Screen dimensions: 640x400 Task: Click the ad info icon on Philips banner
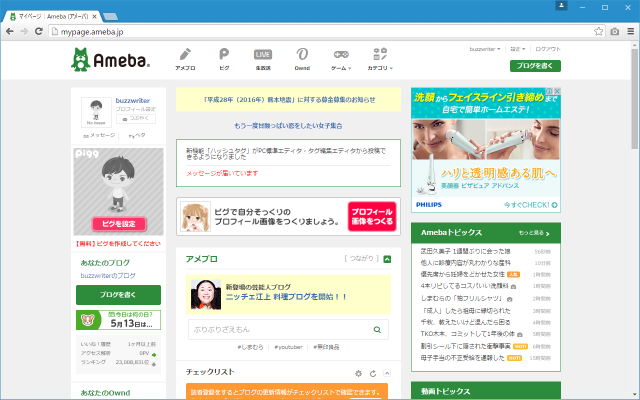click(549, 91)
